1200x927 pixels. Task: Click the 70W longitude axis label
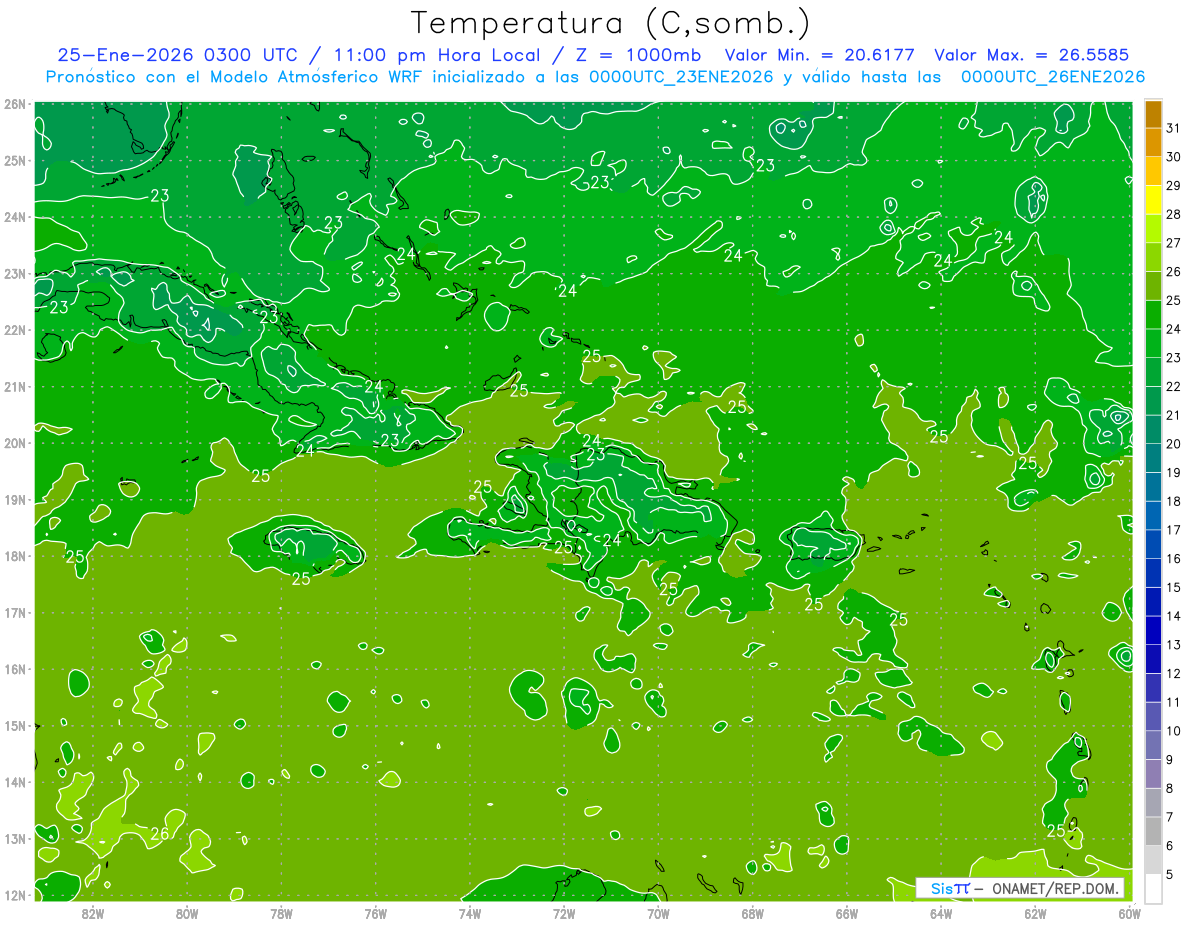coord(658,913)
